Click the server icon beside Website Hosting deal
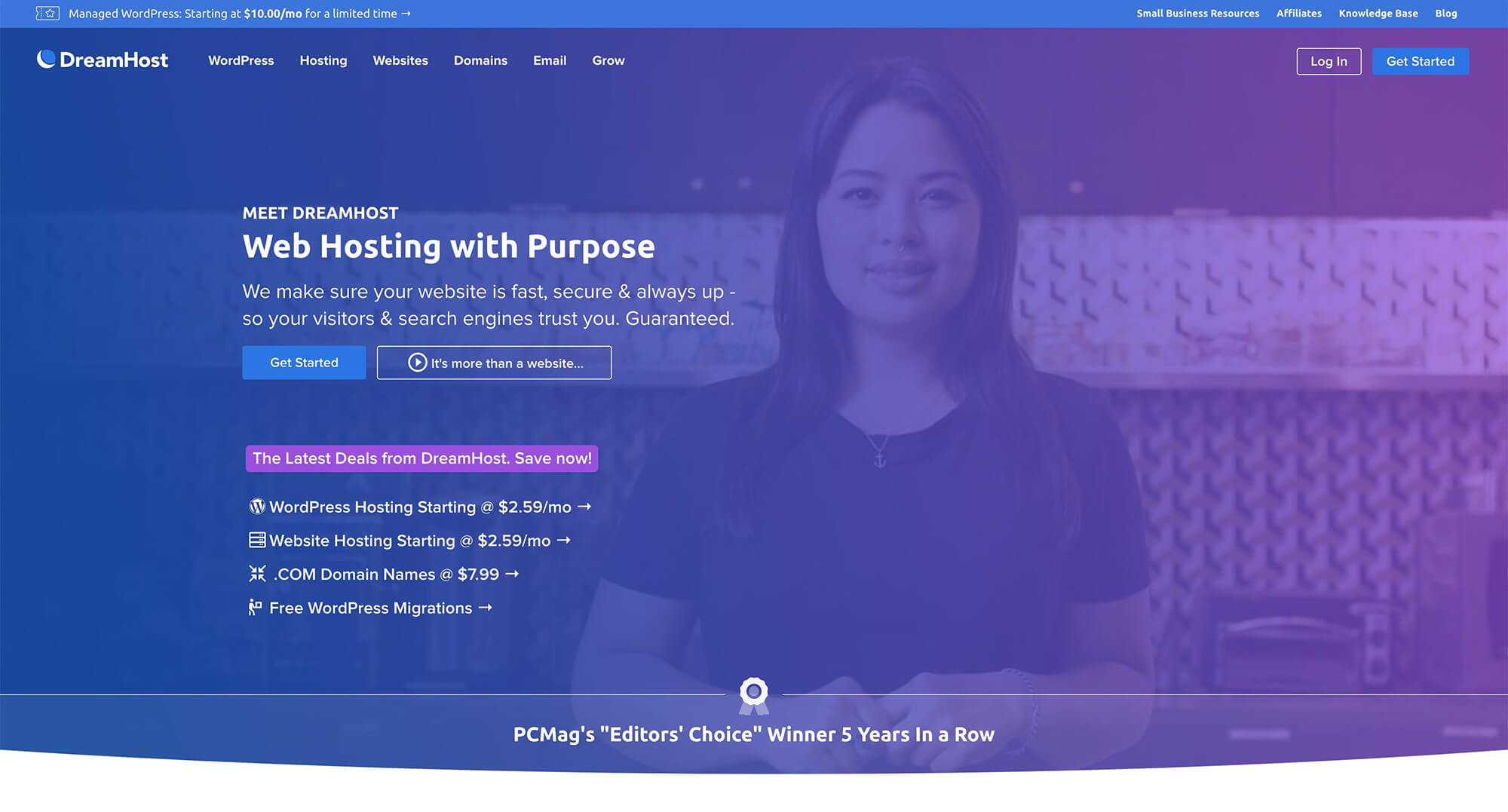The image size is (1508, 812). coord(257,540)
